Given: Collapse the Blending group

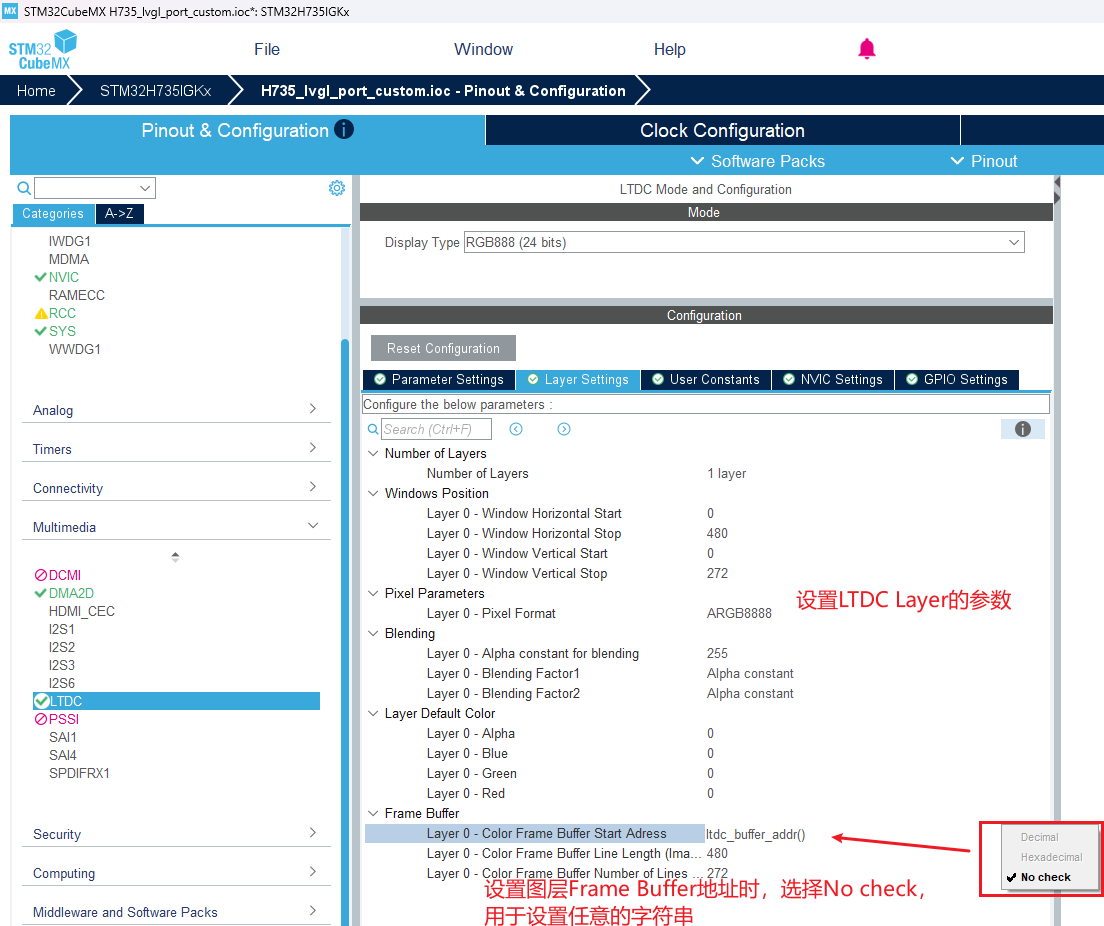Looking at the screenshot, I should click(373, 634).
